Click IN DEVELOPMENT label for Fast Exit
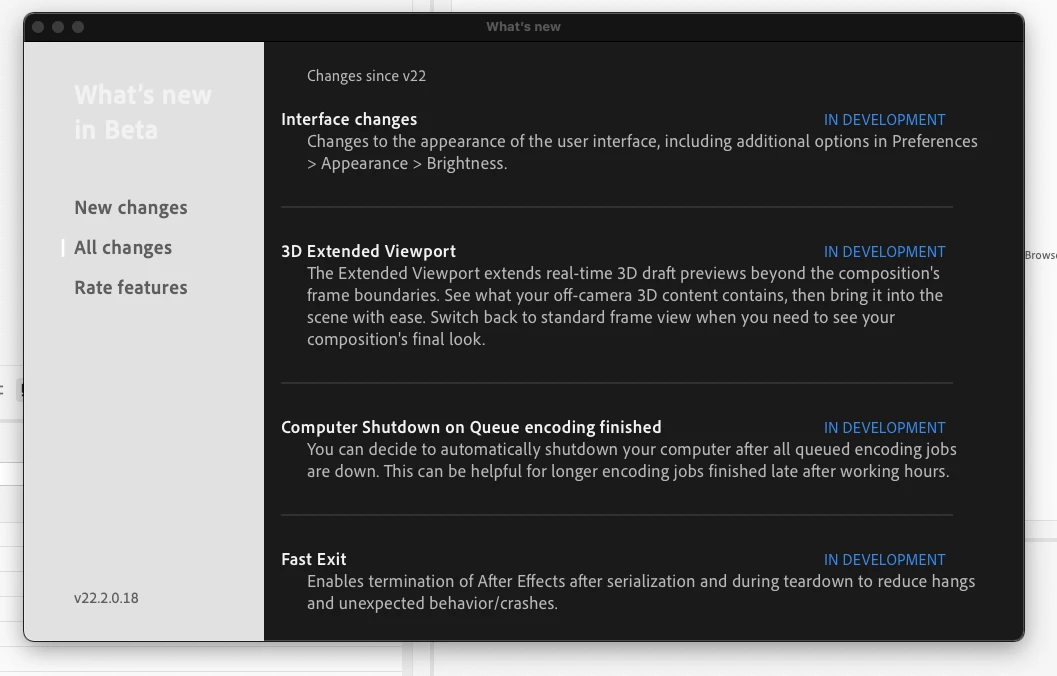The height and width of the screenshot is (676, 1057). pyautogui.click(x=884, y=560)
